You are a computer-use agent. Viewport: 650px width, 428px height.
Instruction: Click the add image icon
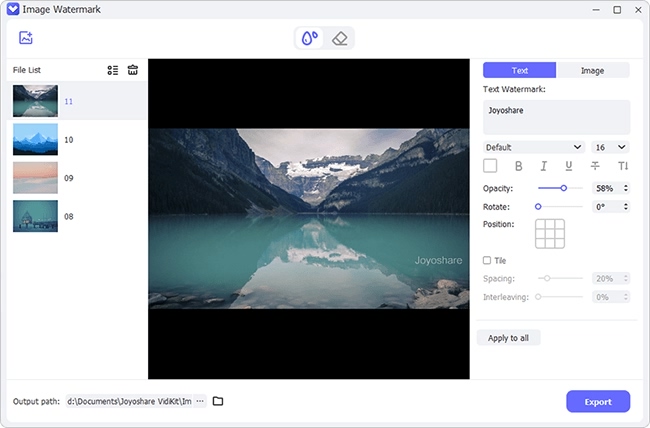pos(26,38)
